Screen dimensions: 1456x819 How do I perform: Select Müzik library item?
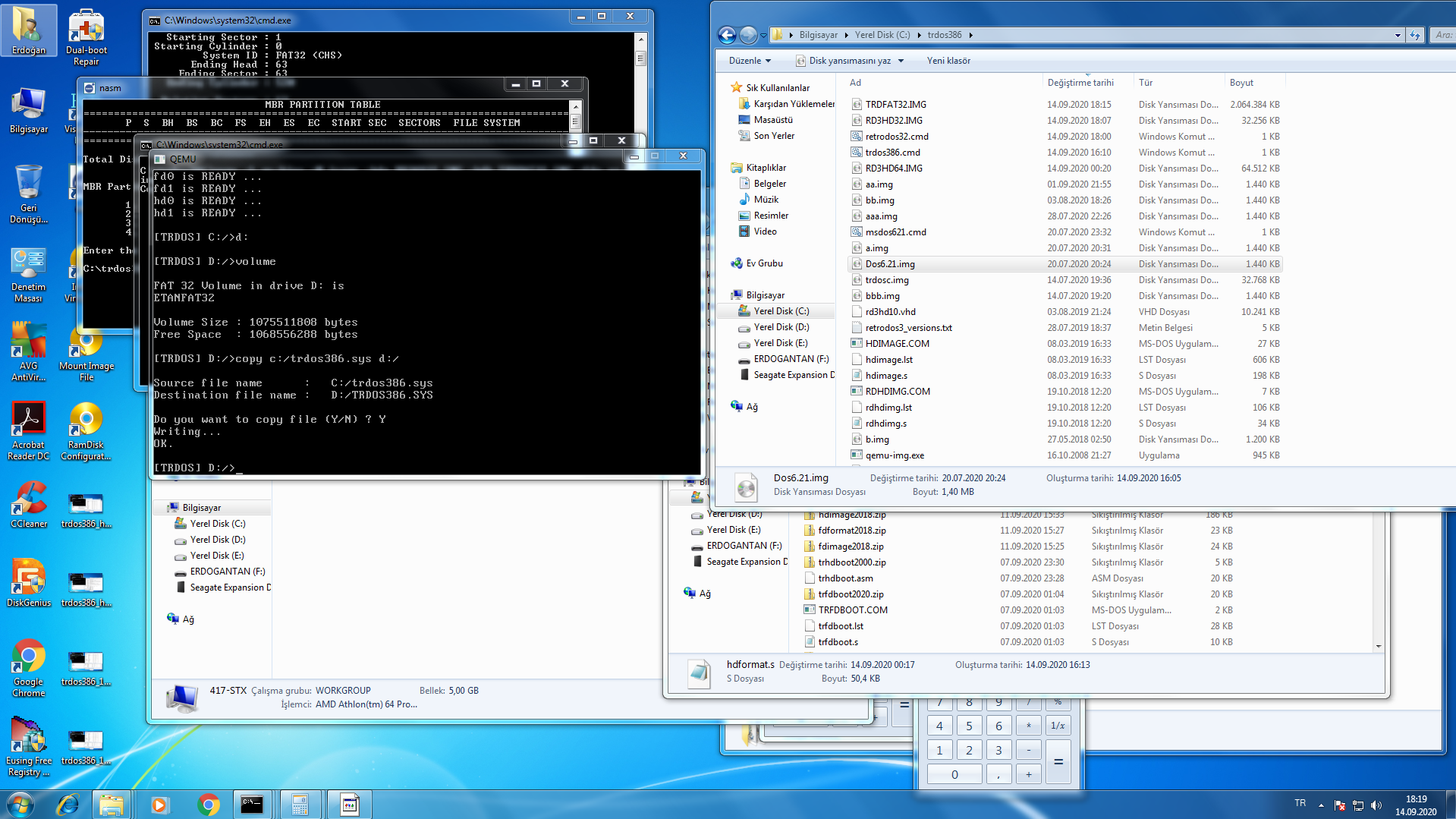pos(766,200)
